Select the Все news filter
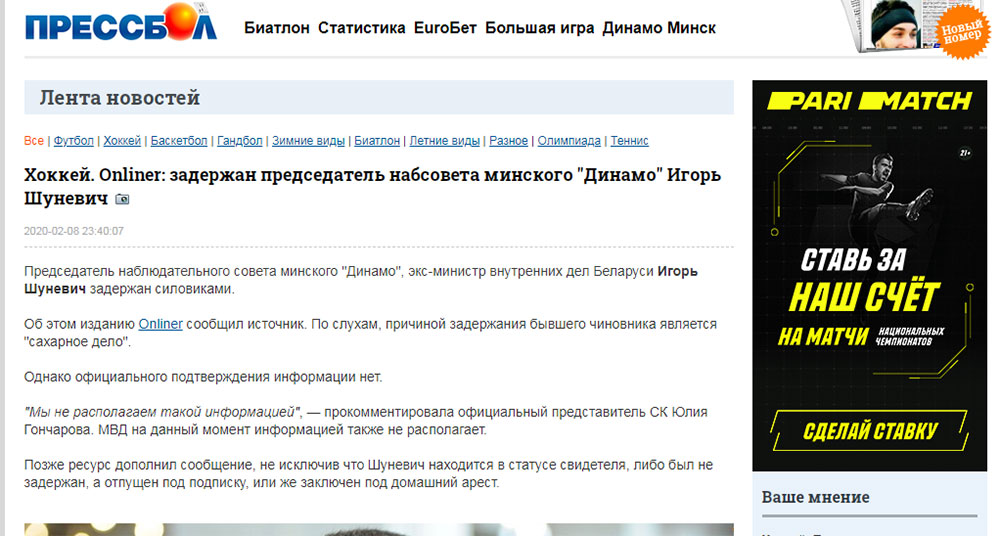 (34, 141)
